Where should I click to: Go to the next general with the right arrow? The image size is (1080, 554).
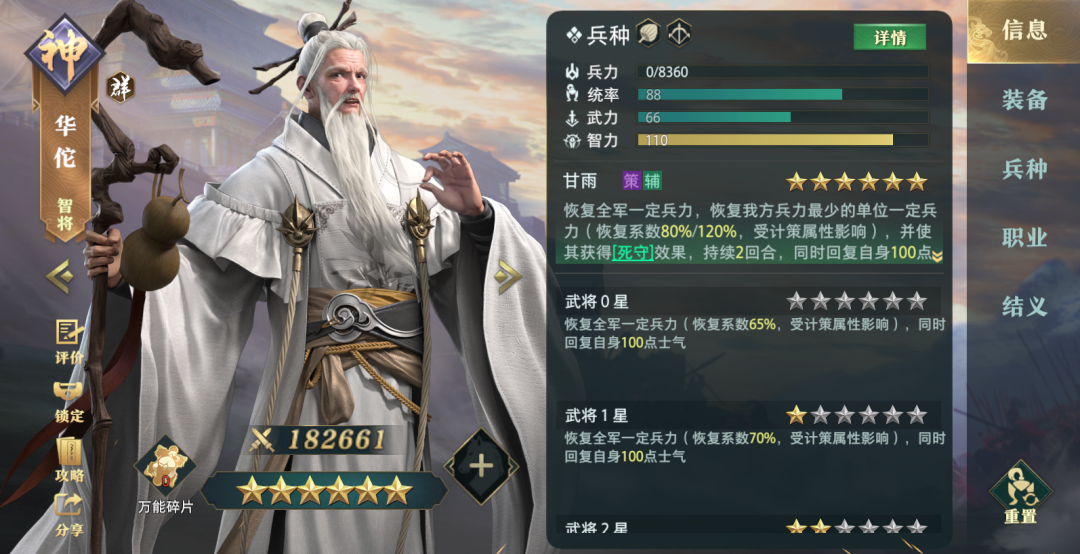[x=508, y=276]
